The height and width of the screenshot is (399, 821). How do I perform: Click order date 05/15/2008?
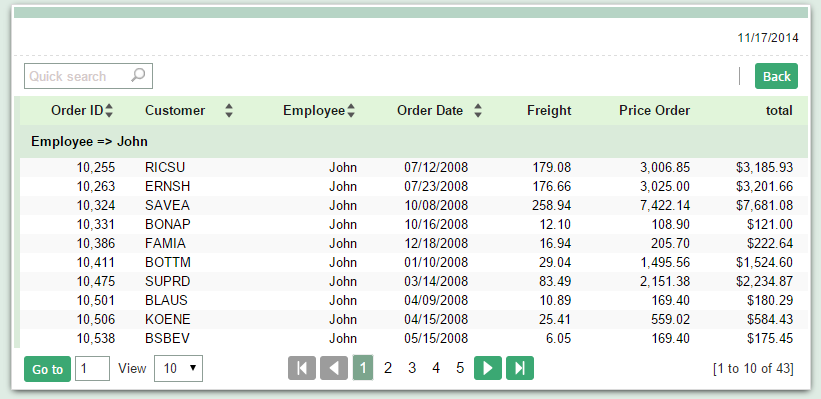436,338
